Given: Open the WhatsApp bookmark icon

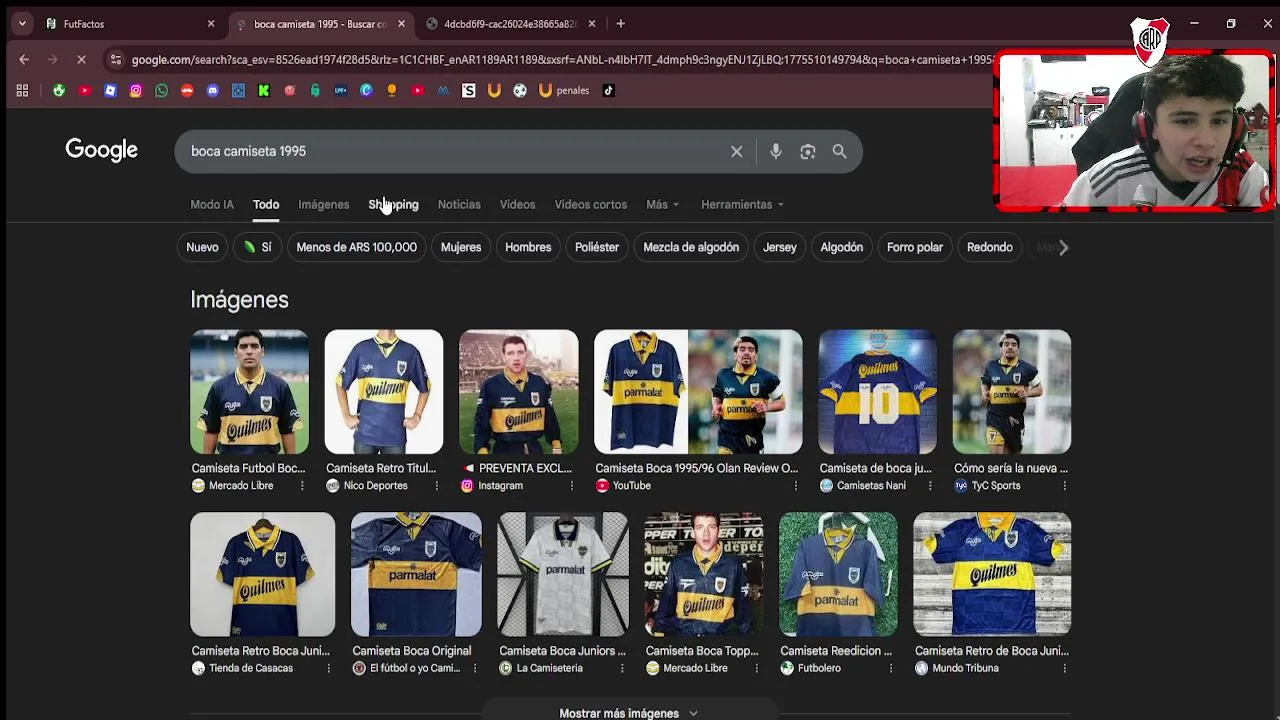Looking at the screenshot, I should click(162, 90).
